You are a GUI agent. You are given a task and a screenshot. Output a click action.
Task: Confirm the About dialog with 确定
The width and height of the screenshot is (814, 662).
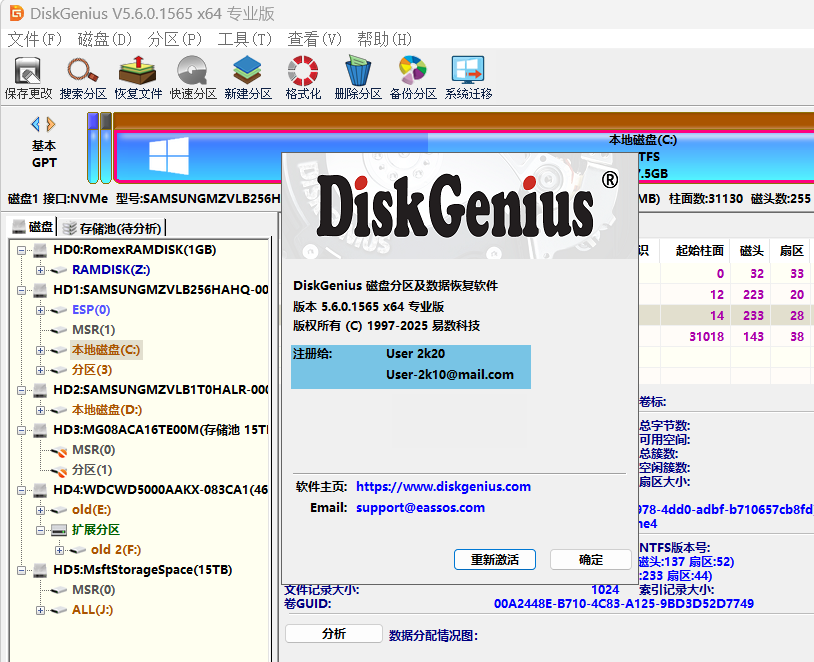point(591,560)
